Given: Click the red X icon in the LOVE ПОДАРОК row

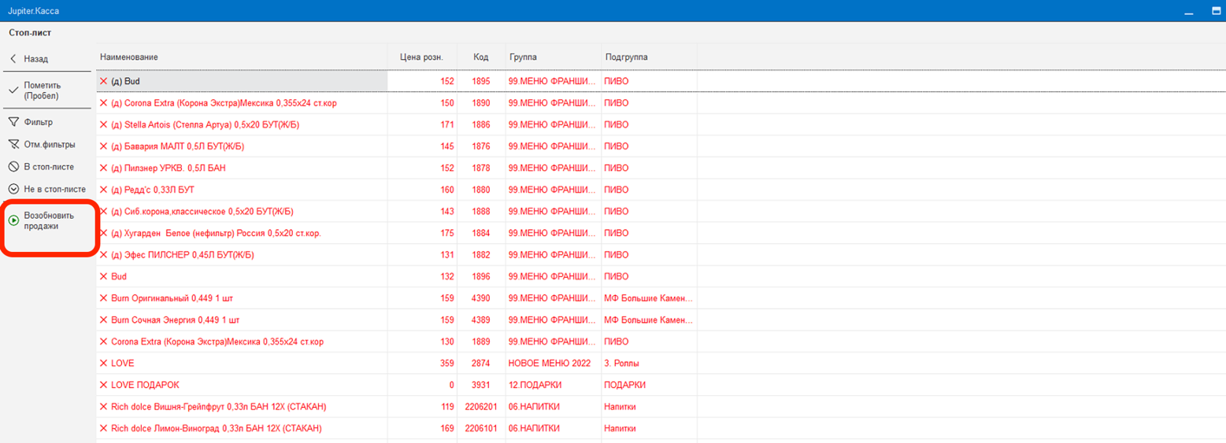Looking at the screenshot, I should point(104,385).
